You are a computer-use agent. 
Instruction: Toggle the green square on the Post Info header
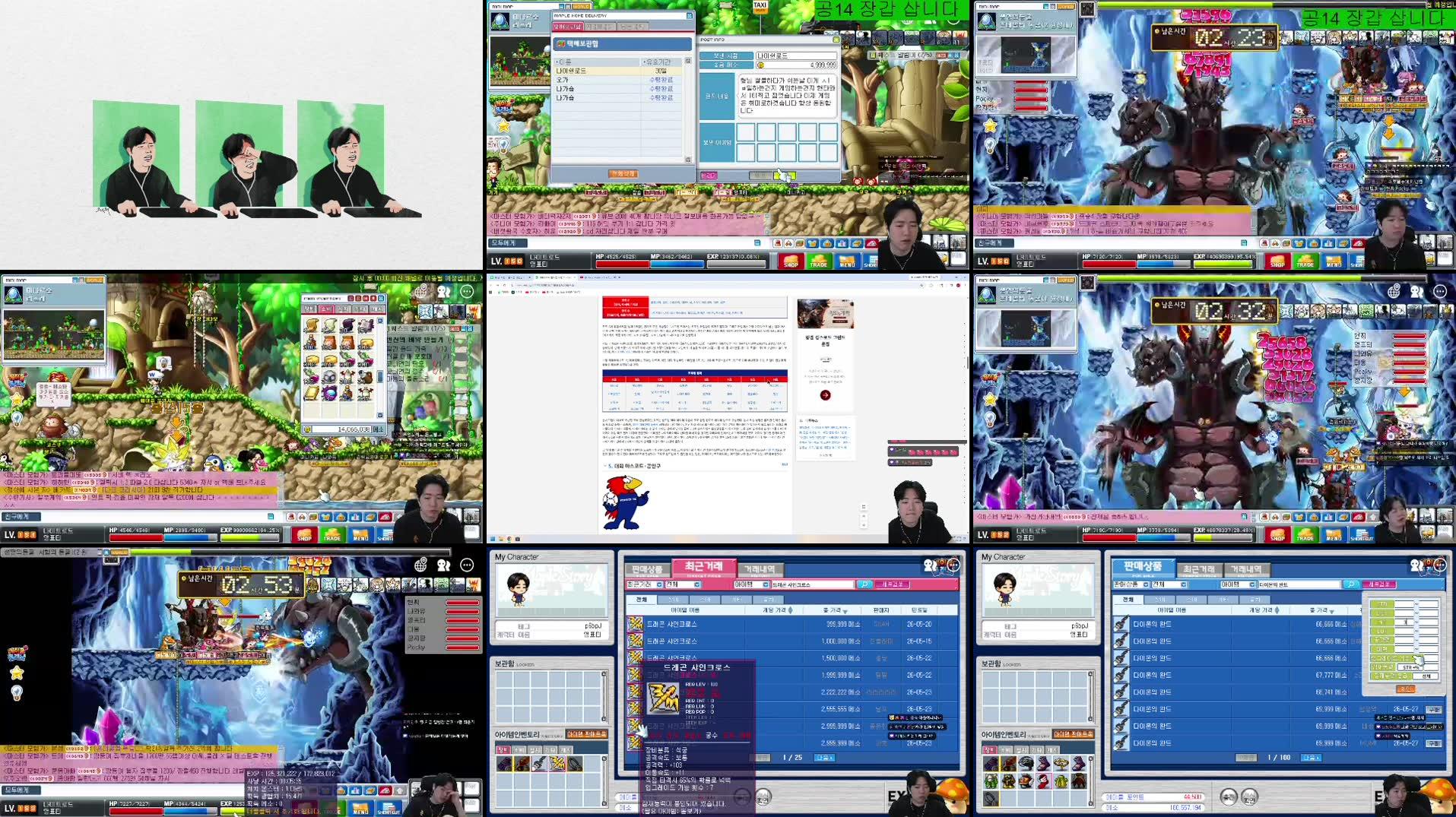(836, 40)
